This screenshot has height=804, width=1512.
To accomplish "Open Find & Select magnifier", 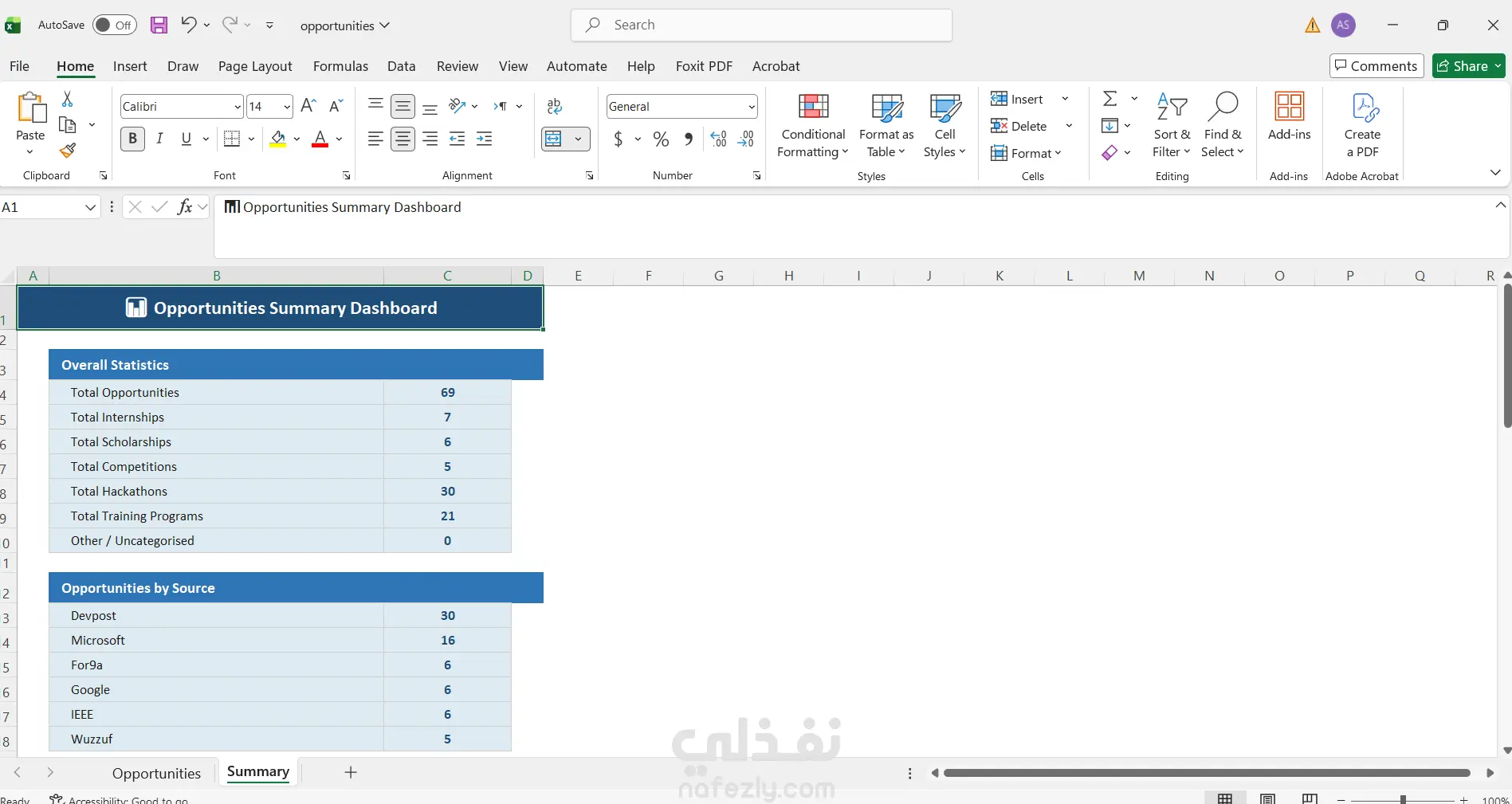I will 1222,126.
